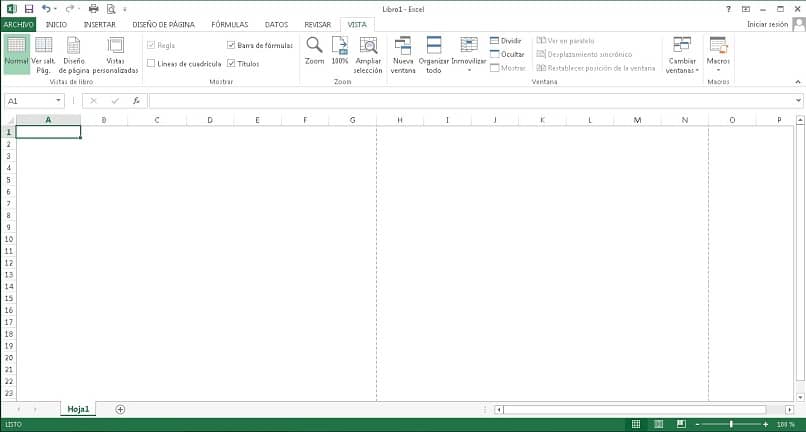The width and height of the screenshot is (806, 432).
Task: Click the zoom out minus button
Action: coord(698,424)
